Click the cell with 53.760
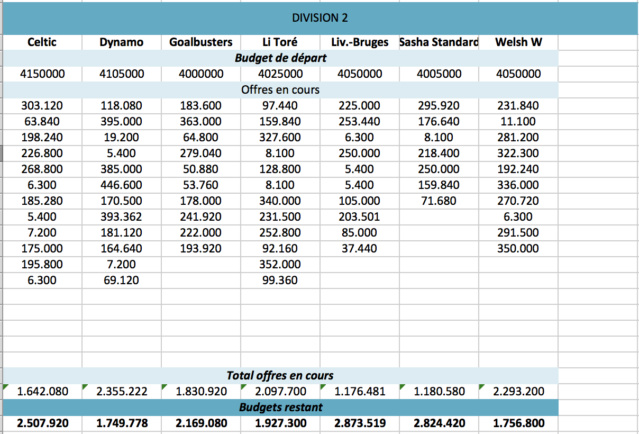The width and height of the screenshot is (639, 434). click(201, 185)
